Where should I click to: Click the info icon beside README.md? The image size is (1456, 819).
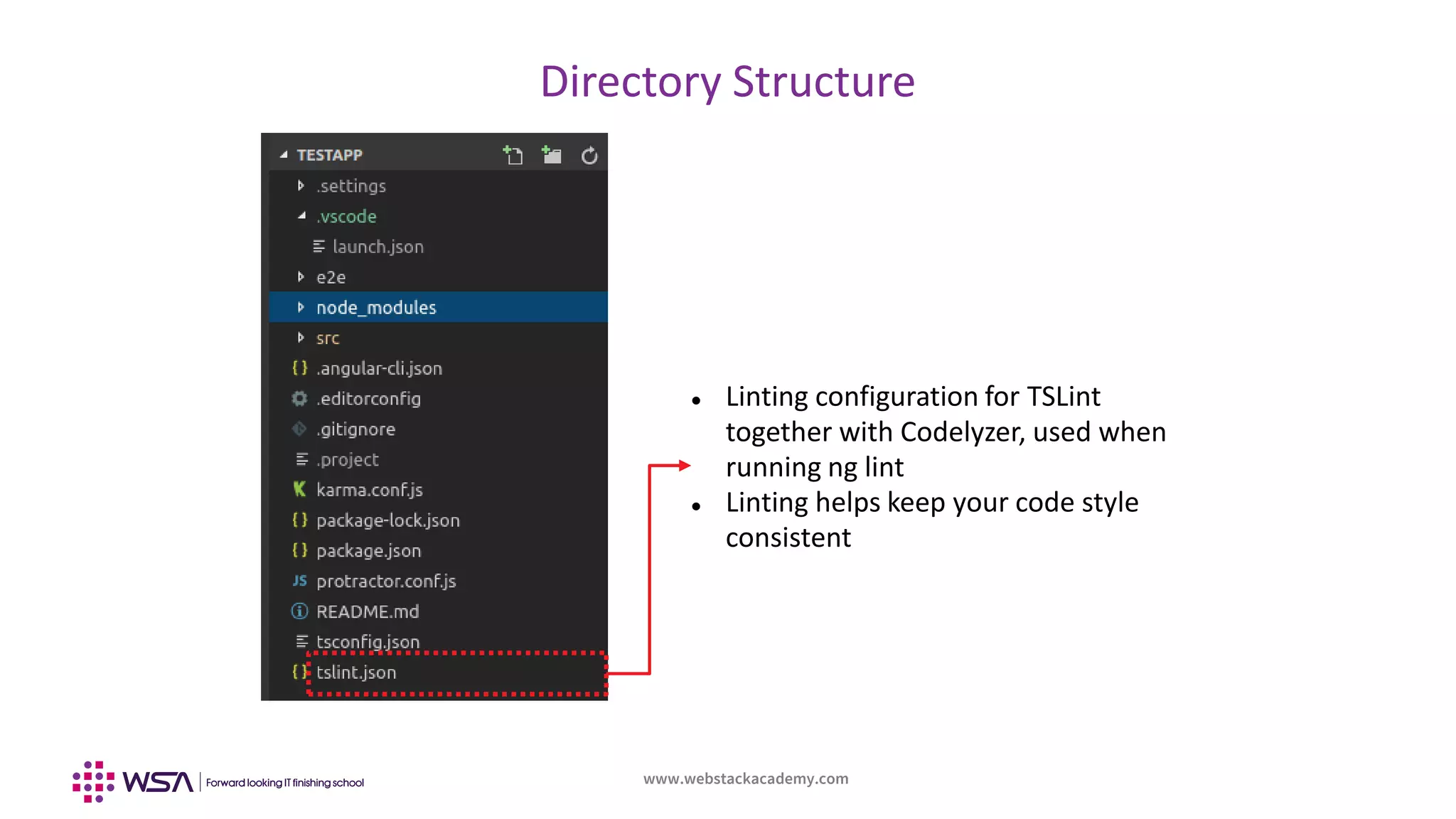(299, 611)
